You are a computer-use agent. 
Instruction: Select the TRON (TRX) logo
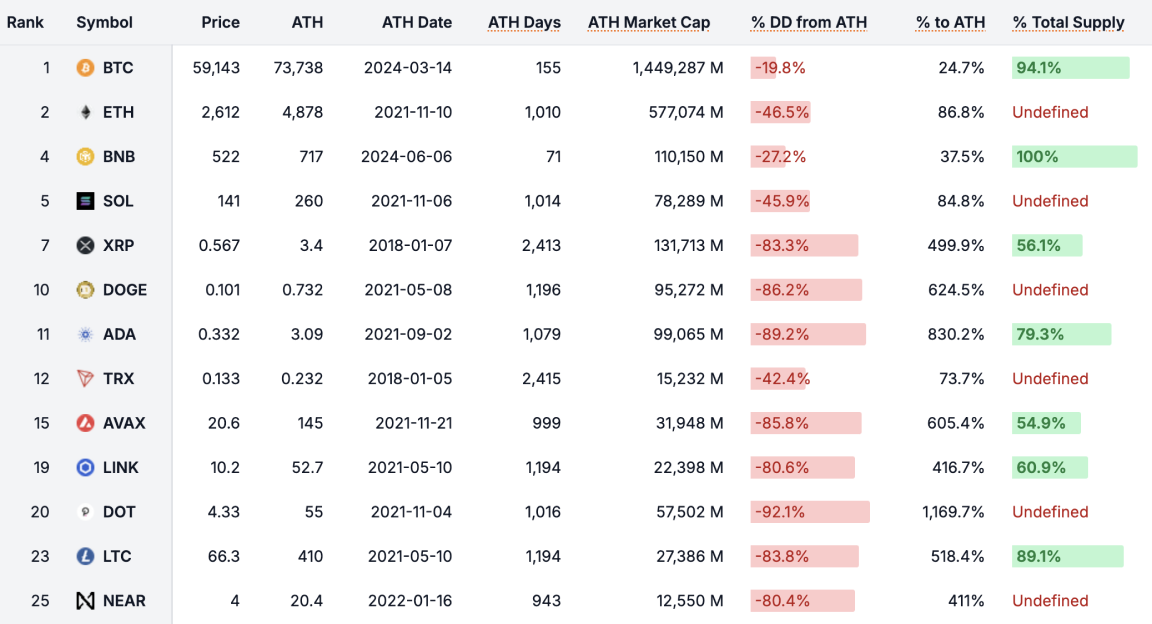(84, 378)
